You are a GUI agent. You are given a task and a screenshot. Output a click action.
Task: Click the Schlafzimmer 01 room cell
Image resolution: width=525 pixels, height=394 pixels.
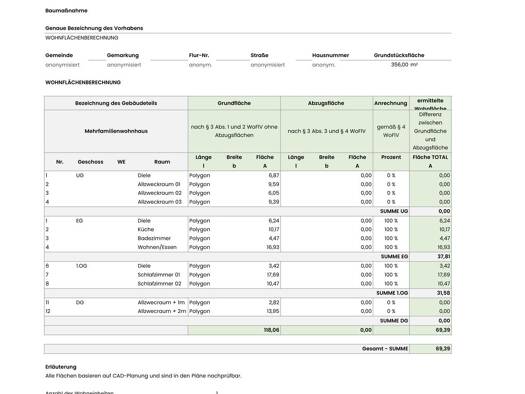coord(159,274)
